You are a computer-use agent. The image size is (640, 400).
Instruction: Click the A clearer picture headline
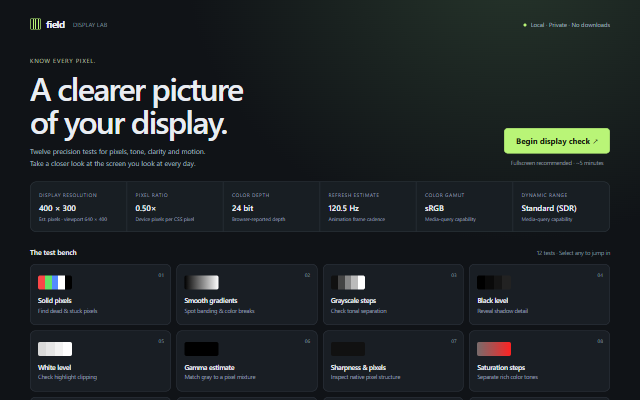[x=137, y=91]
